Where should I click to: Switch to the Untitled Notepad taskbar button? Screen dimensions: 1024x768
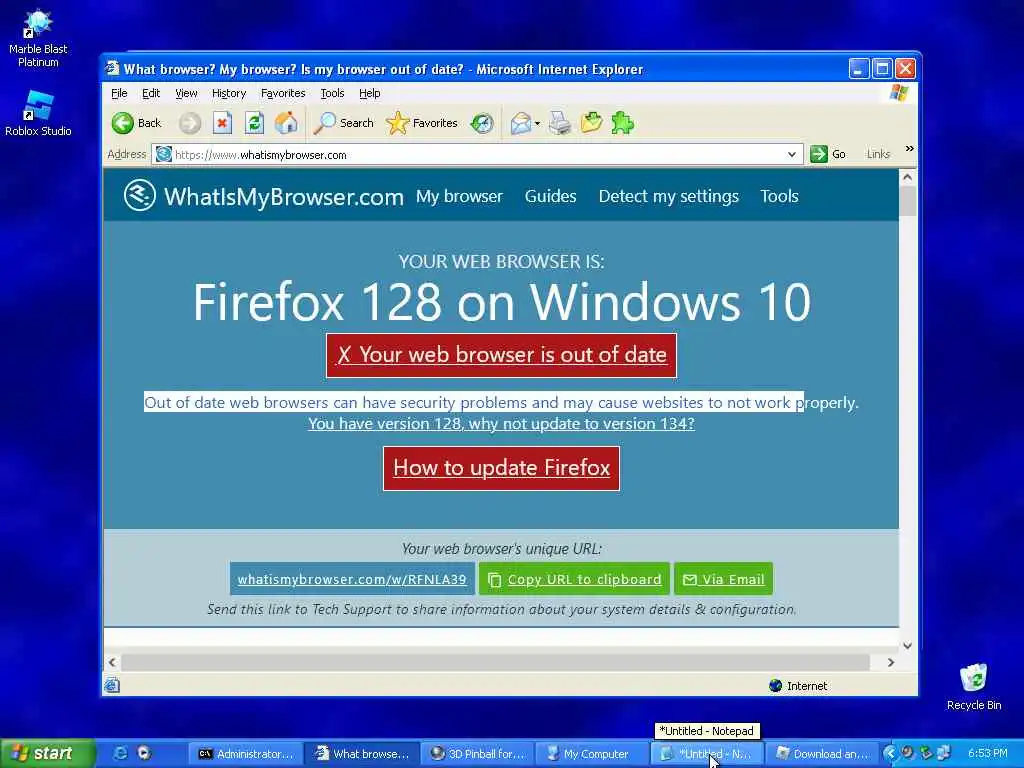(707, 754)
